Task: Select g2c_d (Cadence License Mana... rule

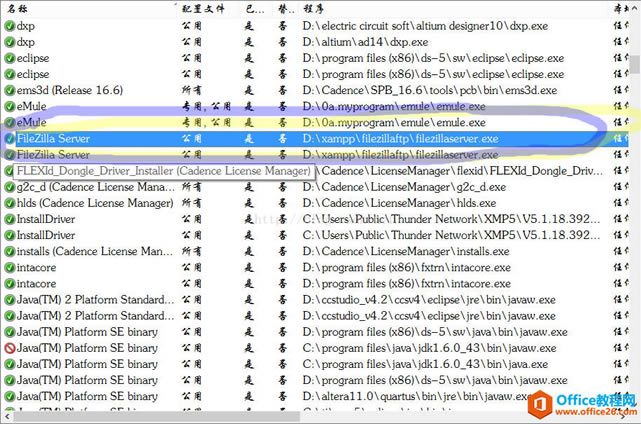Action: point(96,187)
